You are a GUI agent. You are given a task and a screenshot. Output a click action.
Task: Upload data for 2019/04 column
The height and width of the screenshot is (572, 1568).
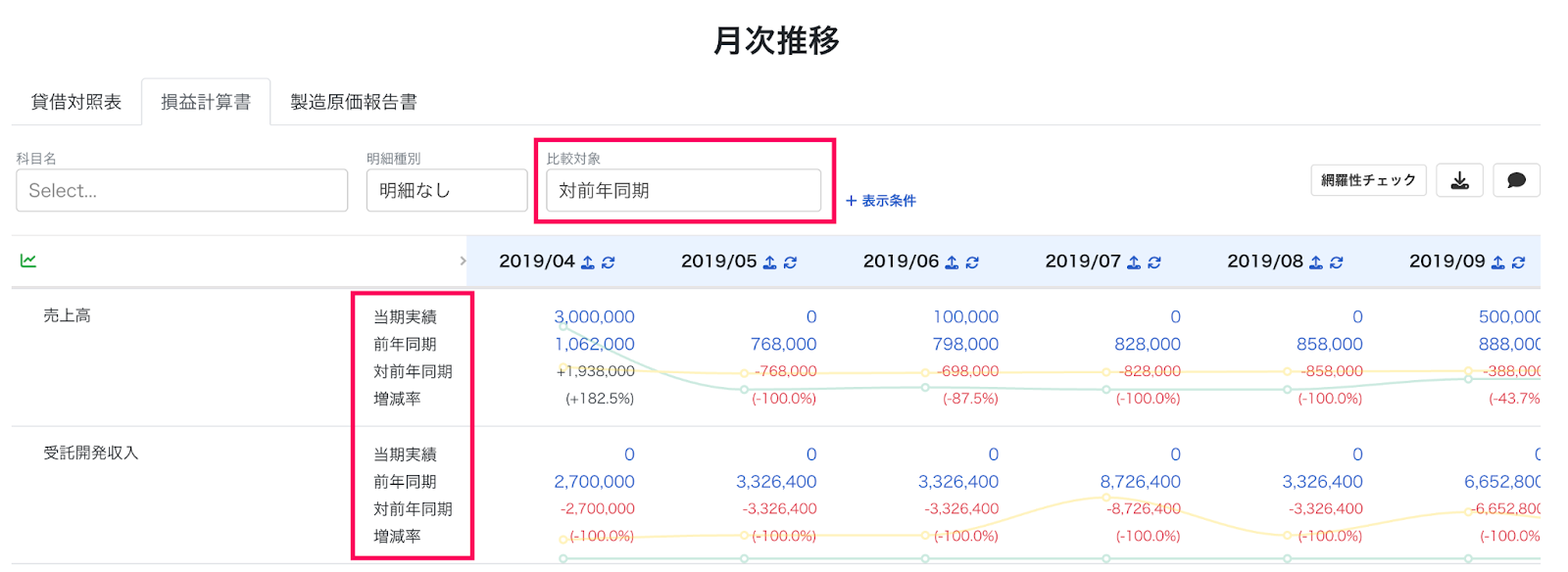[588, 262]
